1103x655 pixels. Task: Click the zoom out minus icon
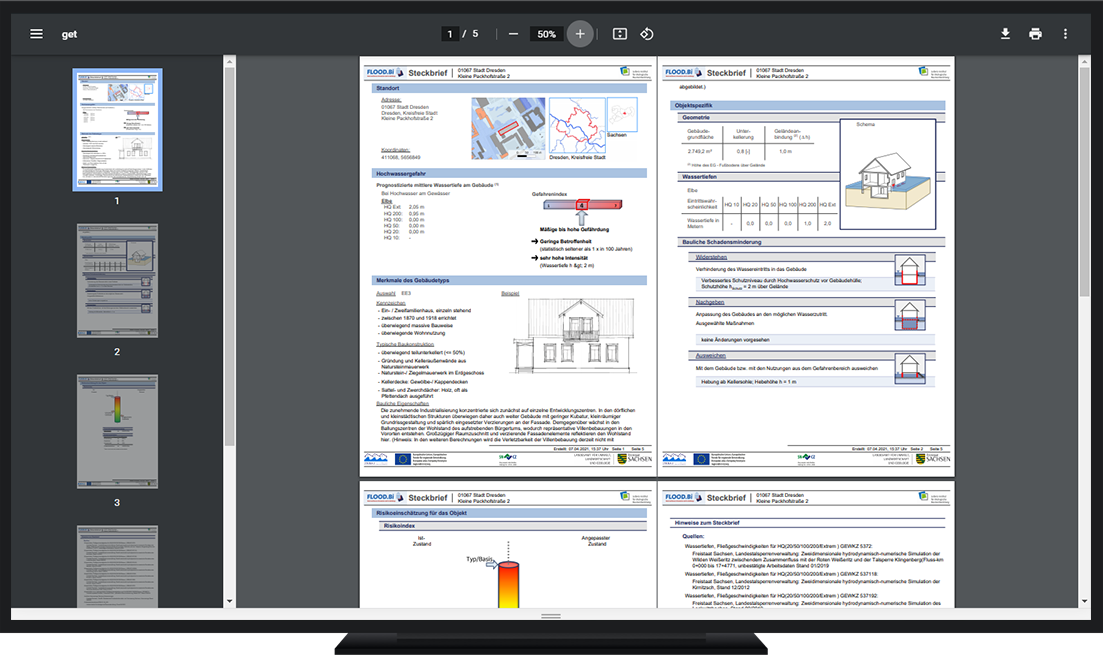pyautogui.click(x=513, y=34)
